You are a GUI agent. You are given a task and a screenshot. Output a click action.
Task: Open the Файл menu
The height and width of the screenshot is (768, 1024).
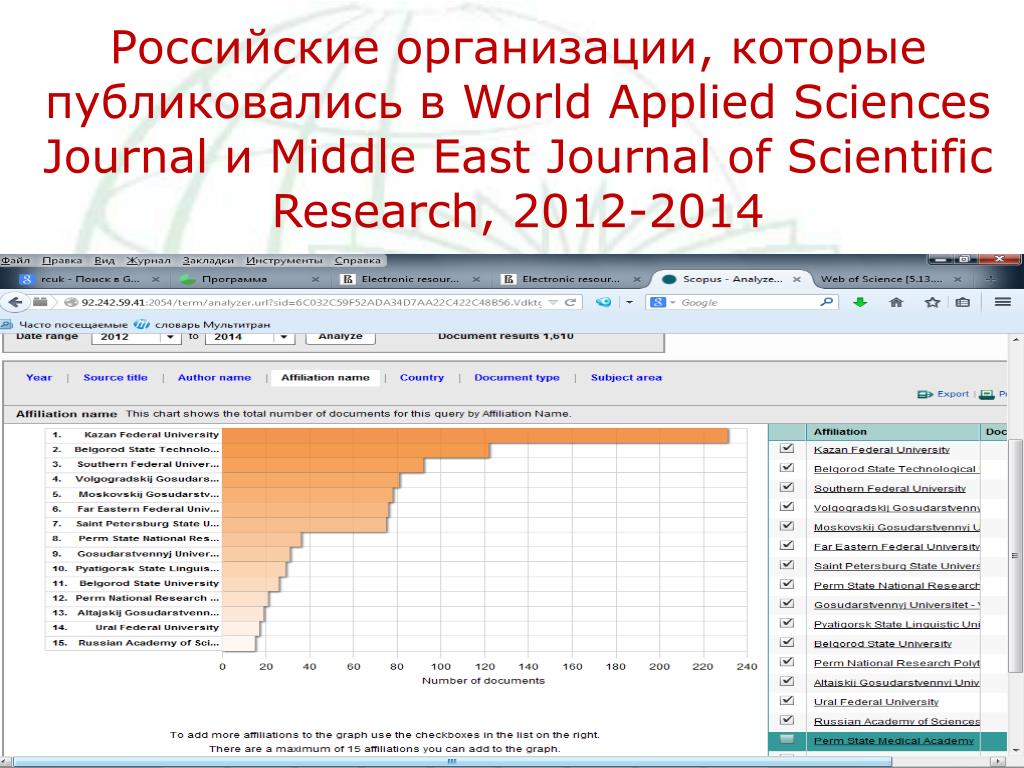(15, 261)
